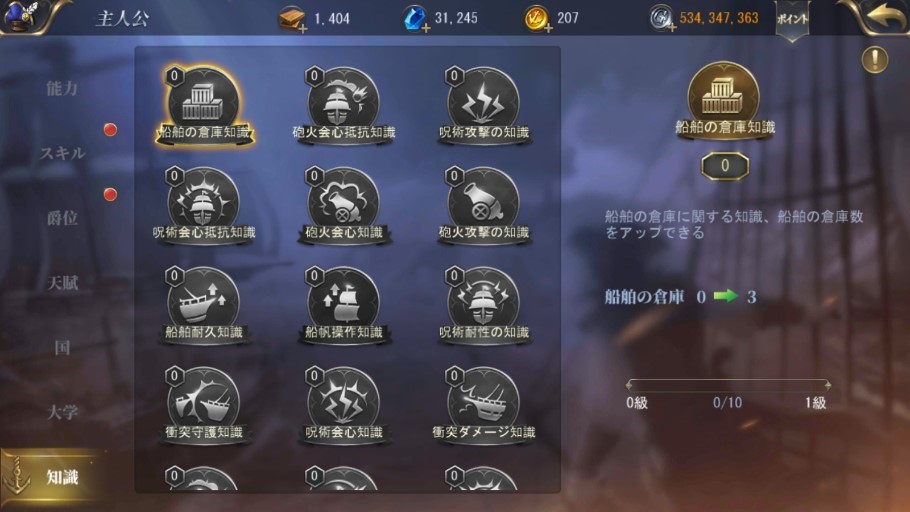Screen dimensions: 910x512
Task: Click the exclamation info icon
Action: 875,59
